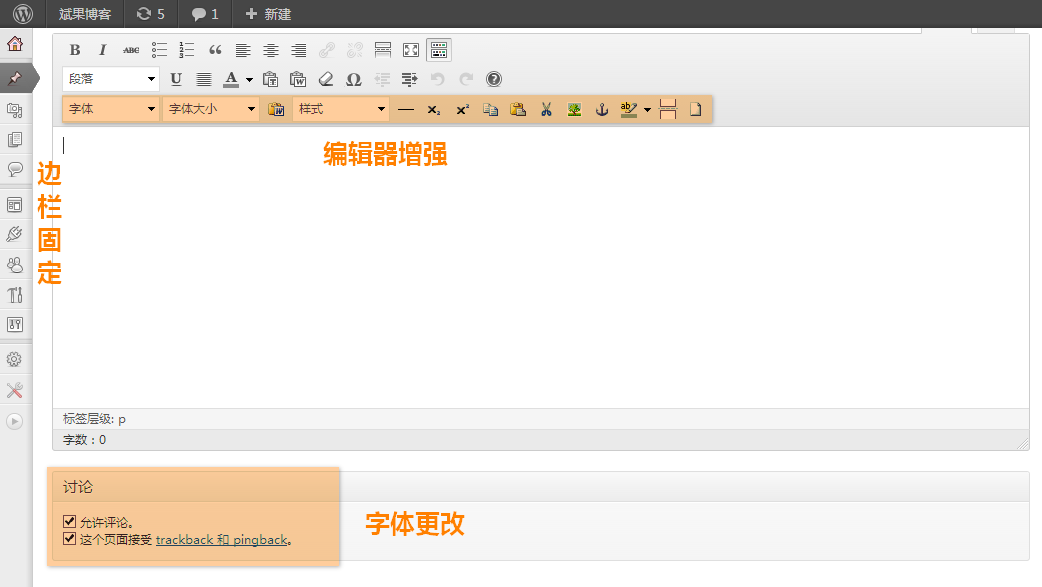The width and height of the screenshot is (1042, 587).
Task: Justify text alignment
Action: tap(204, 79)
